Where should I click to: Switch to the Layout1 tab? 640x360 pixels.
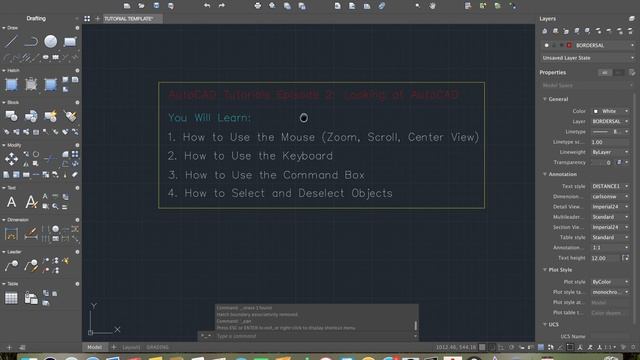tap(131, 347)
